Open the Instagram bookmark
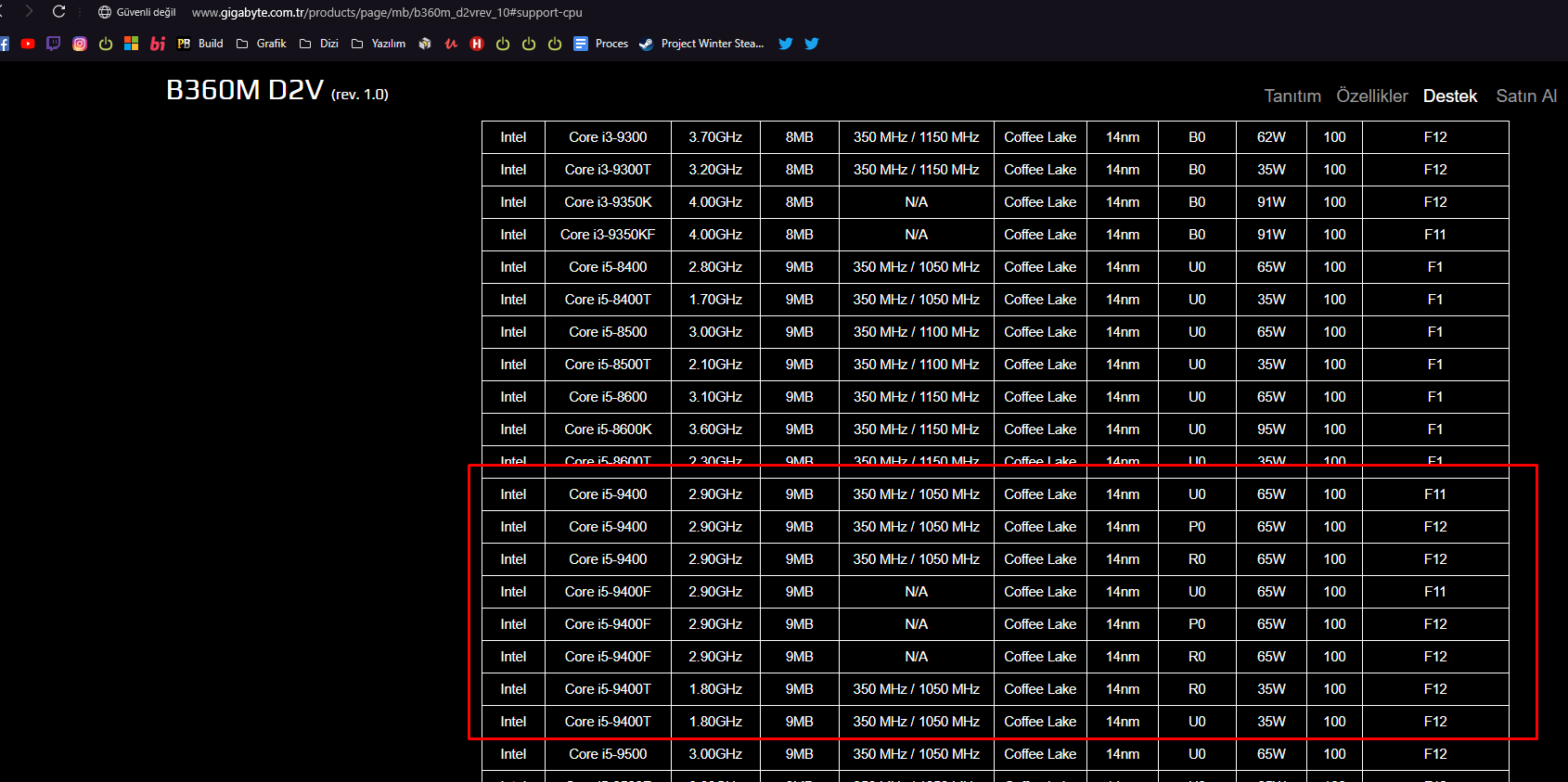 80,44
